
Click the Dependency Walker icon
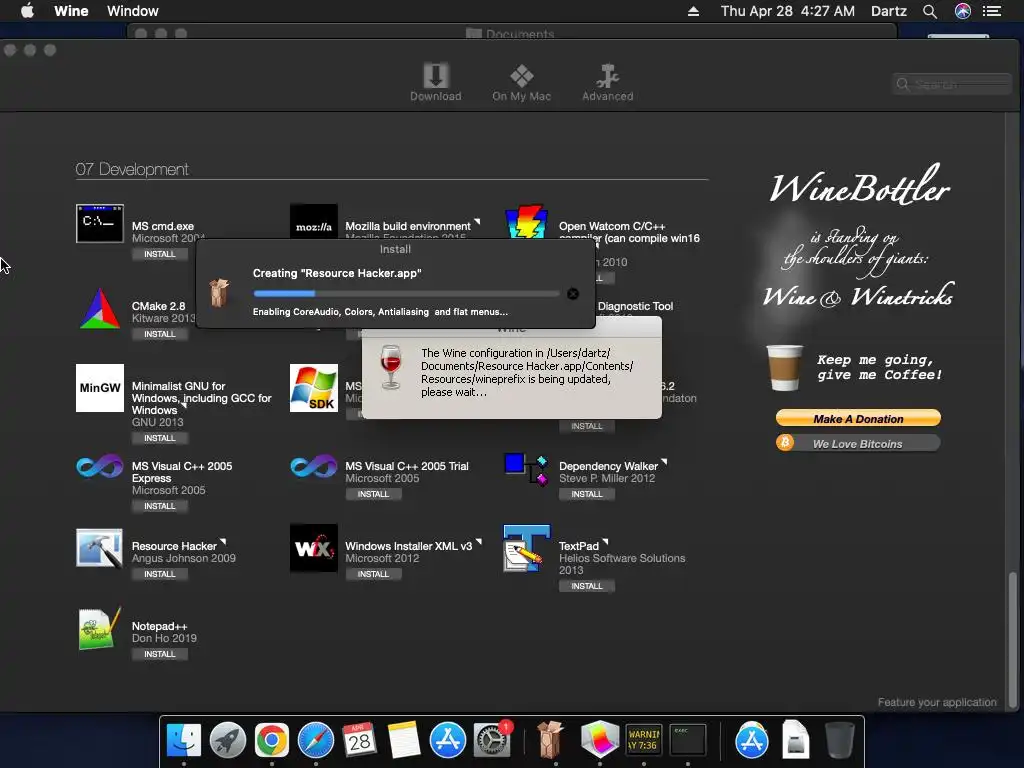pyautogui.click(x=526, y=469)
